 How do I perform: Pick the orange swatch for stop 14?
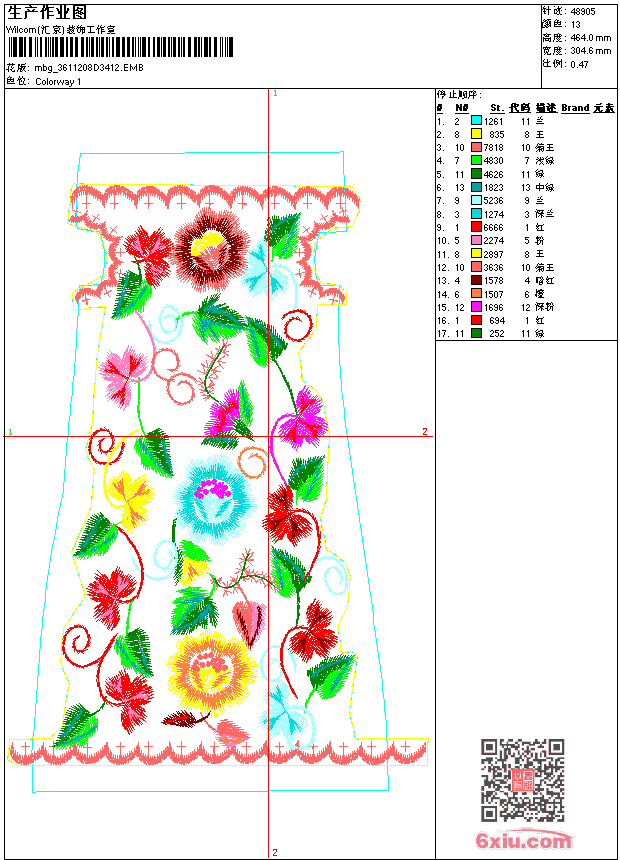pyautogui.click(x=476, y=293)
